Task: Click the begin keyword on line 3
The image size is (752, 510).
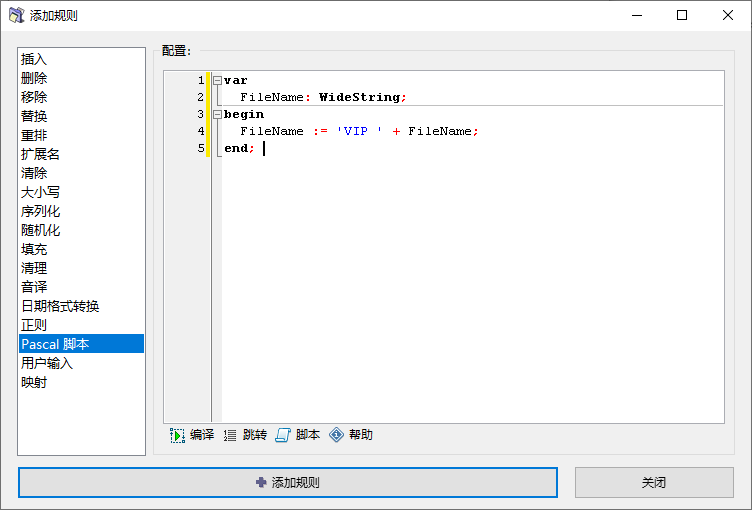Action: click(244, 115)
